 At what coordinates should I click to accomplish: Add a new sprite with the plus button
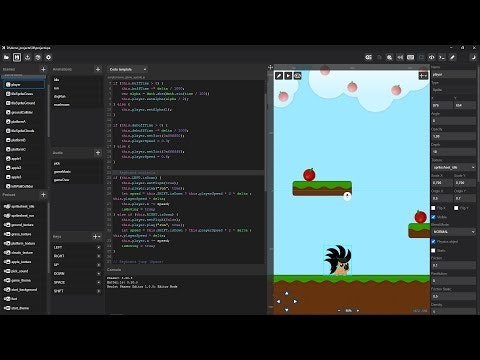point(43,69)
